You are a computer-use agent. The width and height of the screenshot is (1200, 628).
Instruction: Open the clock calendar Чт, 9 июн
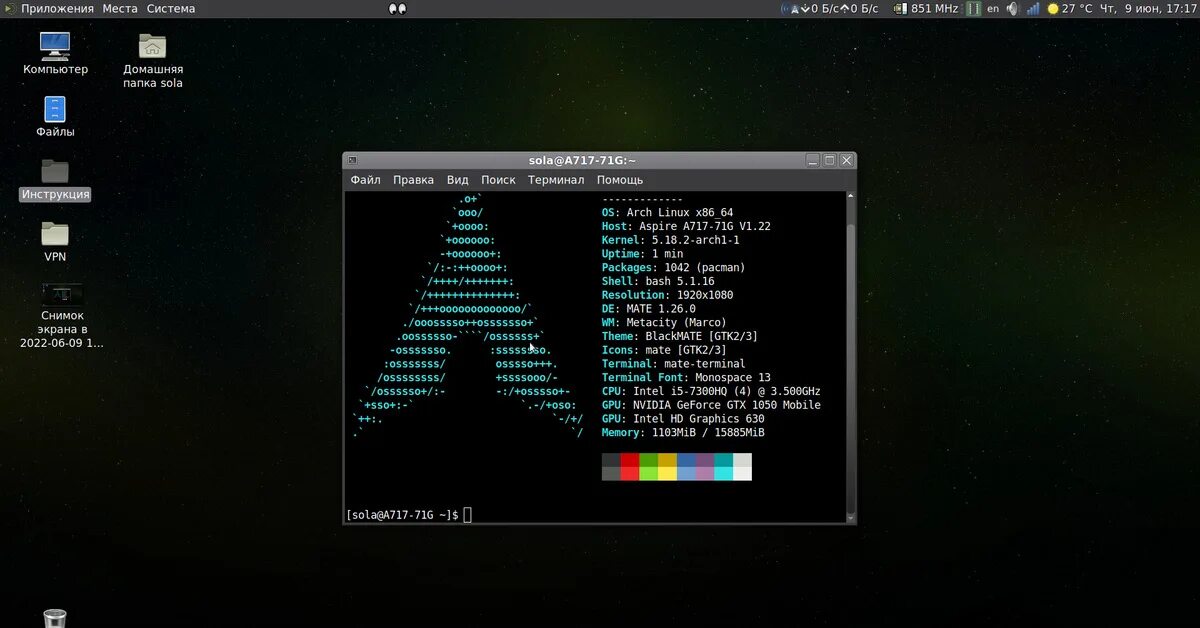coord(1148,8)
